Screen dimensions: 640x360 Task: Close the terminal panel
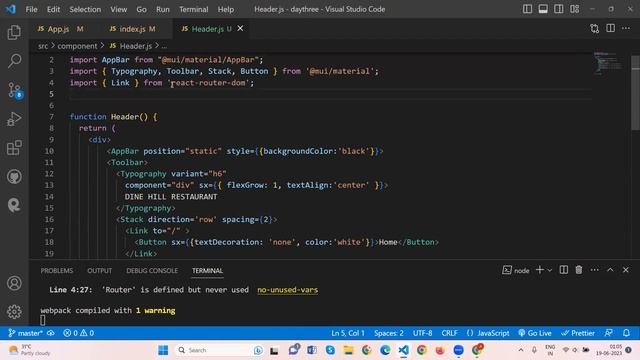pos(626,270)
